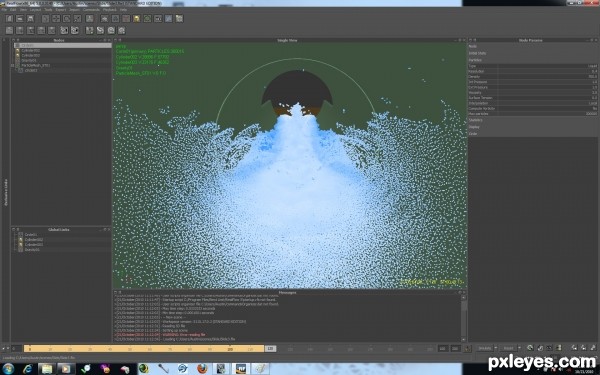Click the Density value field
Viewport: 600px width, 375px height.
click(548, 77)
